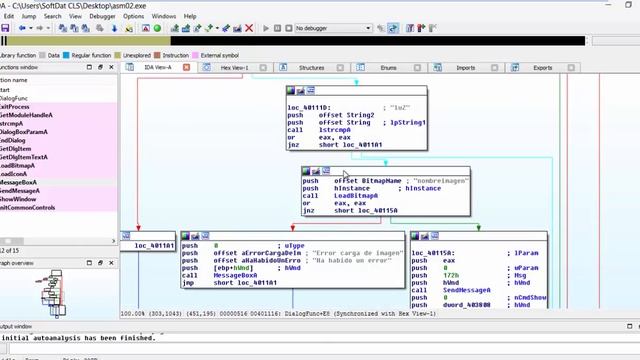Viewport: 640px width, 360px height.
Task: Select LoadBitmapA in the functions list
Action: click(x=58, y=166)
